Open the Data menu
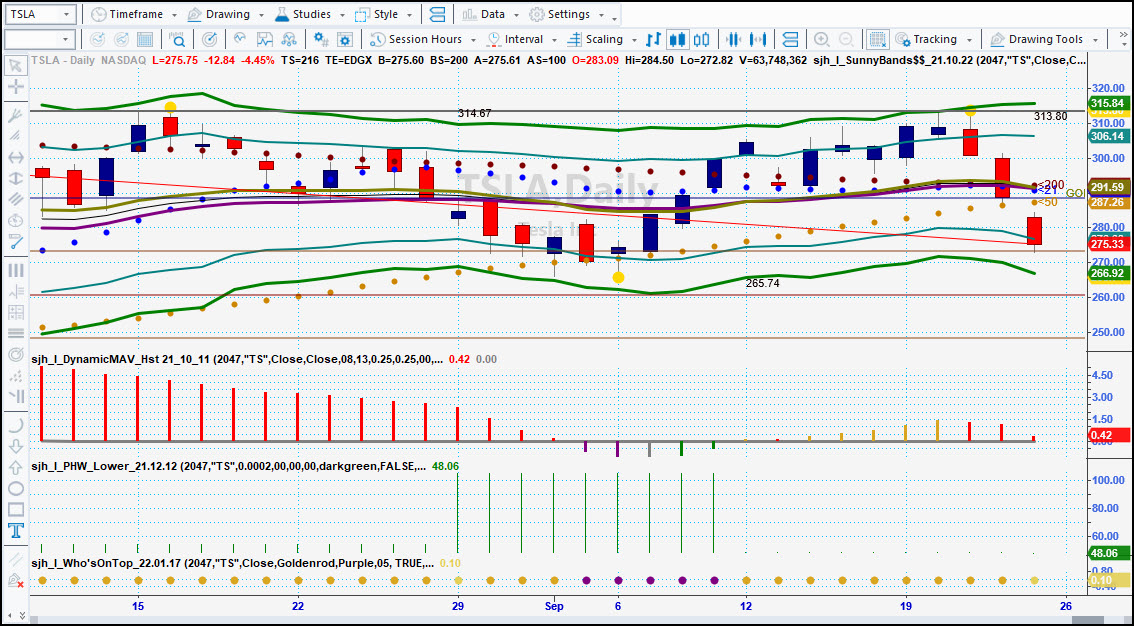1134x626 pixels. tap(489, 14)
